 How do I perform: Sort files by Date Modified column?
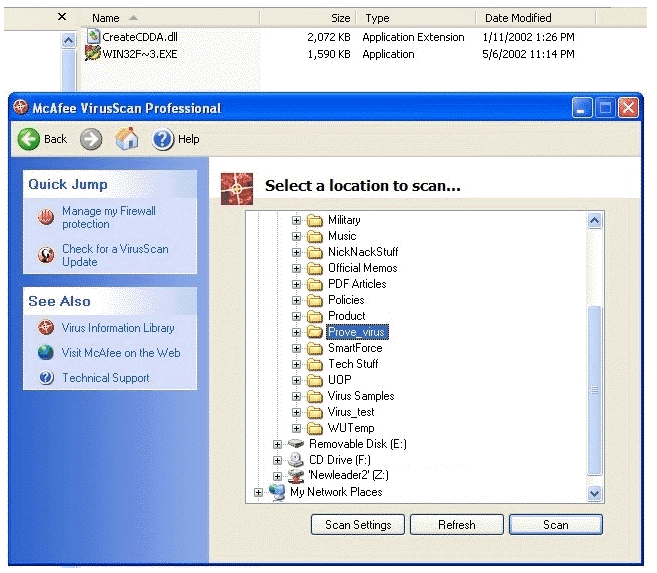[517, 18]
